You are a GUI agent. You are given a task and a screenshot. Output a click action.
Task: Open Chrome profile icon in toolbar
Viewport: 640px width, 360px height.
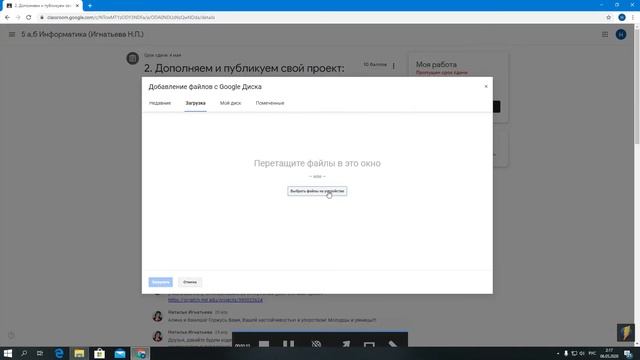[622, 18]
